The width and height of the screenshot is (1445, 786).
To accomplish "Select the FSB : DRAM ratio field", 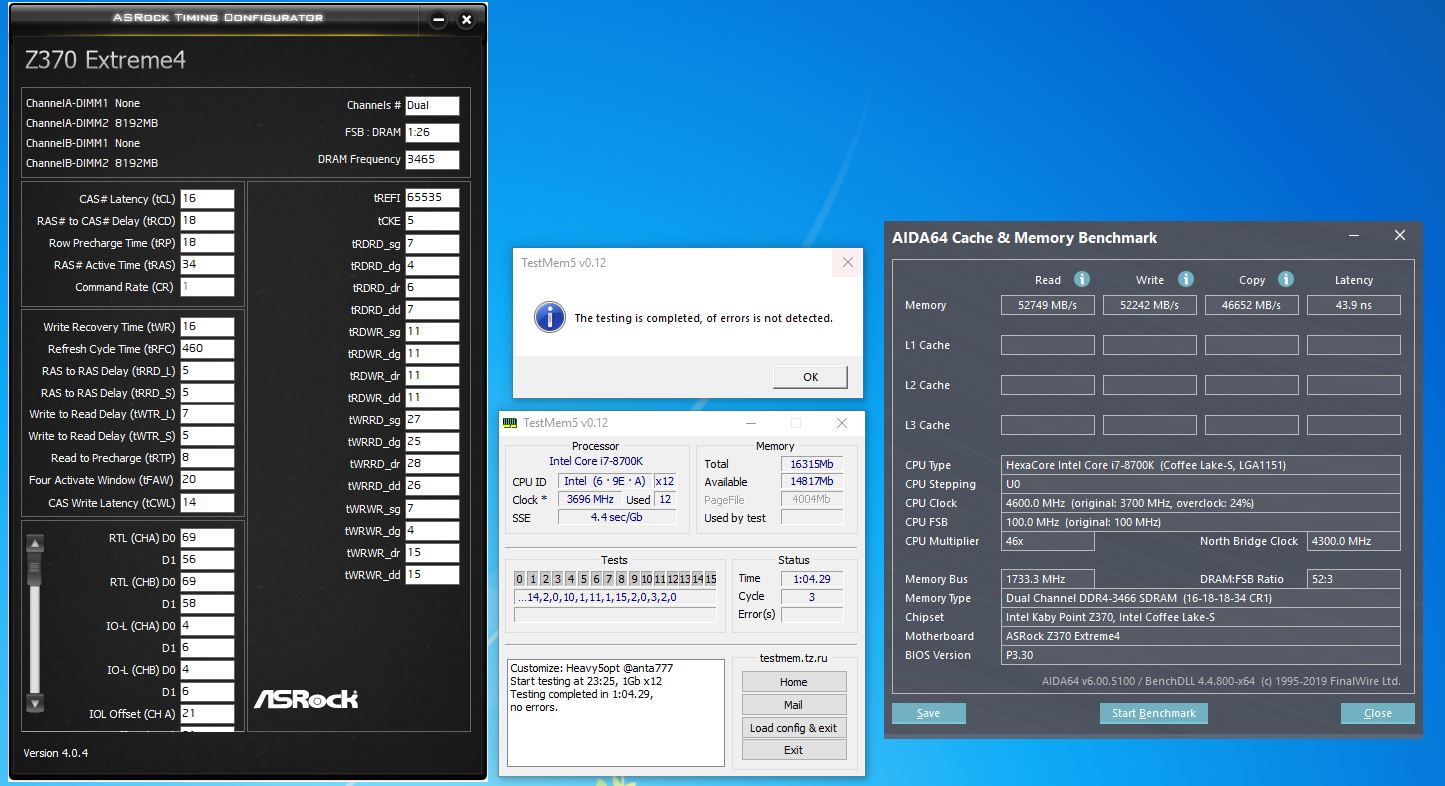I will click(432, 132).
